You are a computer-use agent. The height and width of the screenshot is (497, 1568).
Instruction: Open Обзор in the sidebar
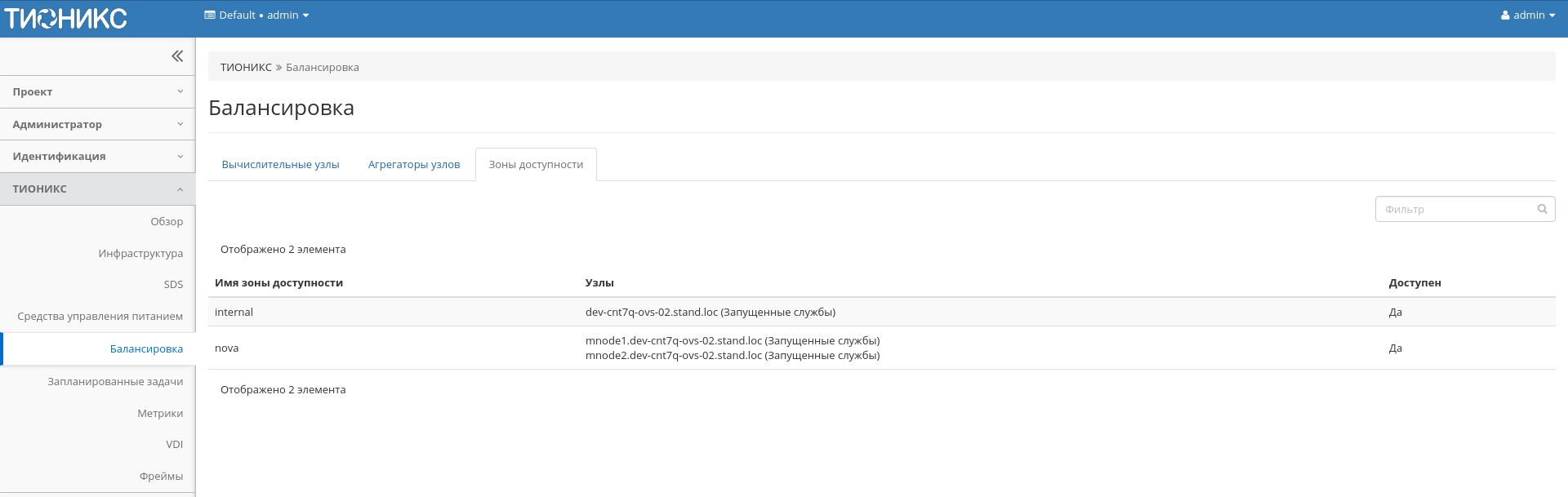(x=167, y=222)
